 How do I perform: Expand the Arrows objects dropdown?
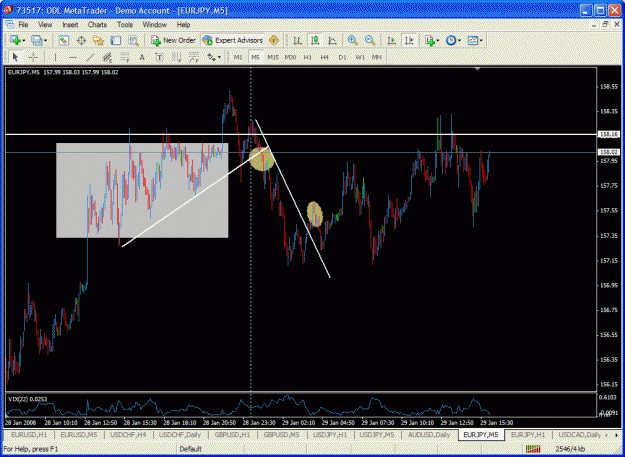click(x=220, y=58)
